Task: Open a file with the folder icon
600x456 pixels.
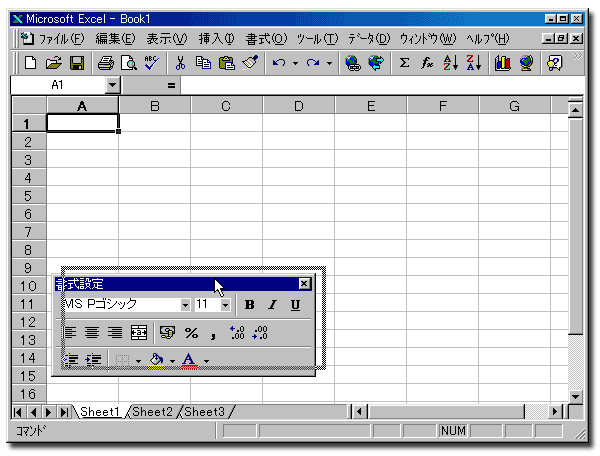Action: click(54, 63)
